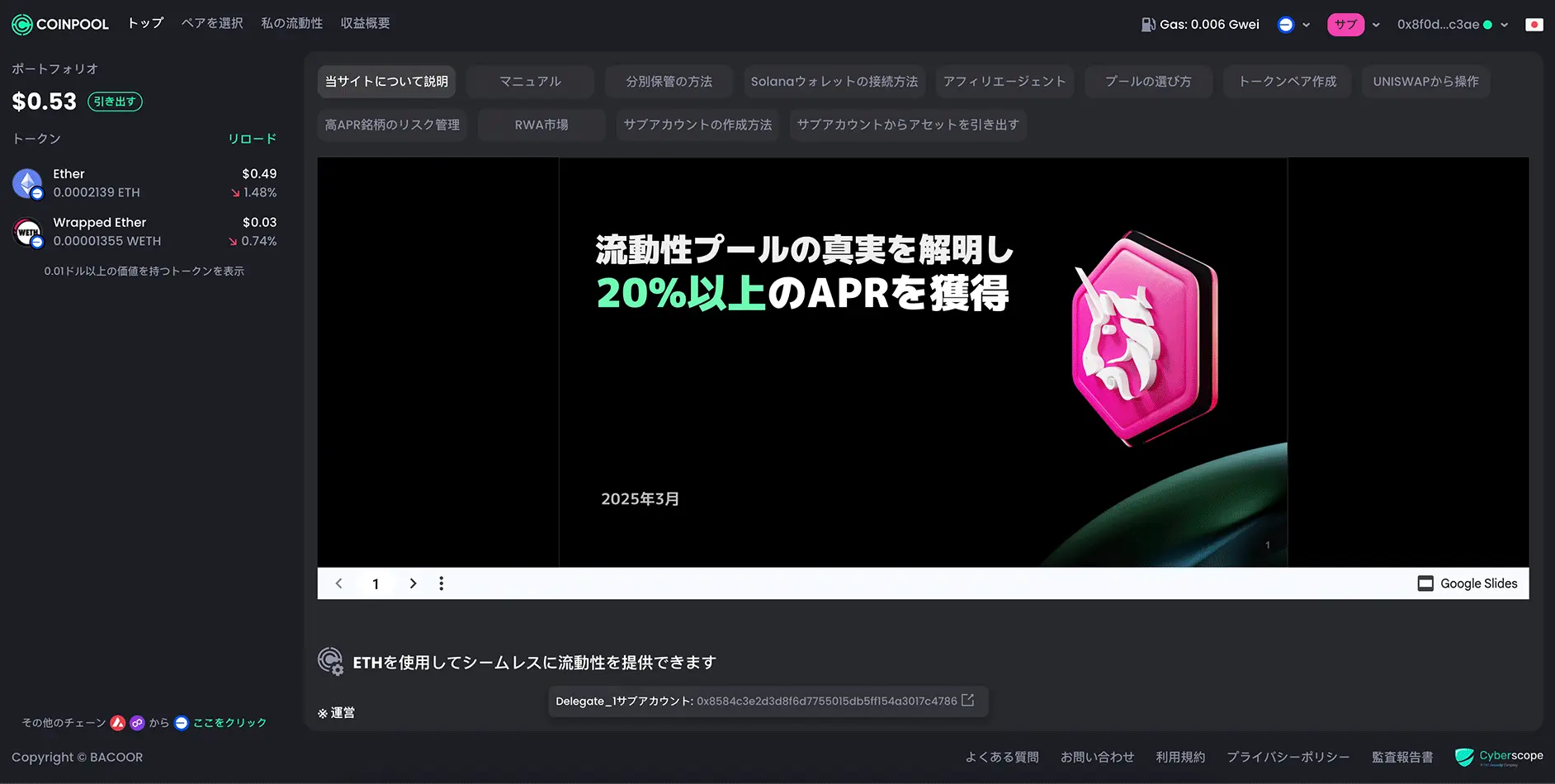Click the Delegate_1 subaccount address
This screenshot has height=784, width=1555.
coord(826,701)
